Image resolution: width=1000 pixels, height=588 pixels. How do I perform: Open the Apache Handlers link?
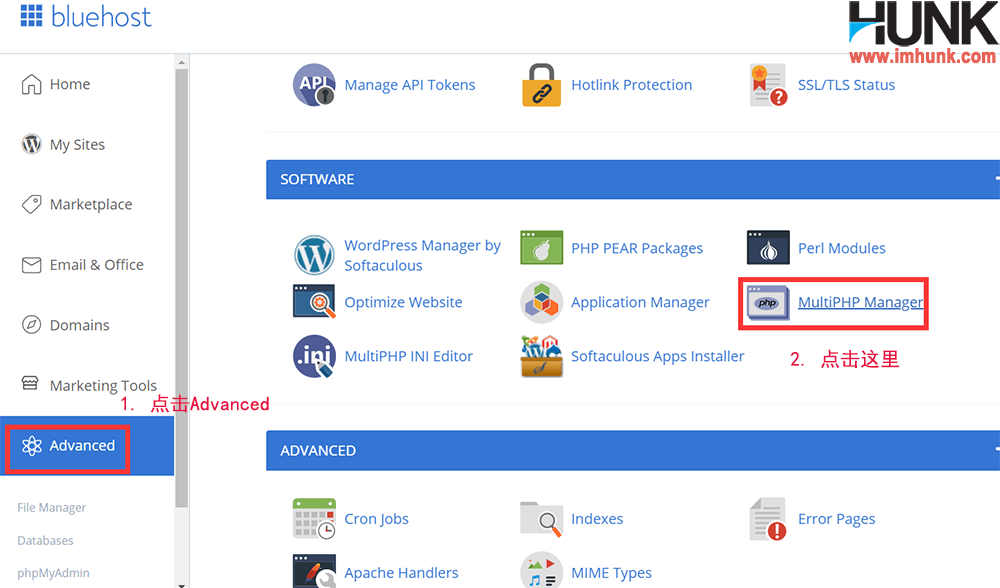402,573
